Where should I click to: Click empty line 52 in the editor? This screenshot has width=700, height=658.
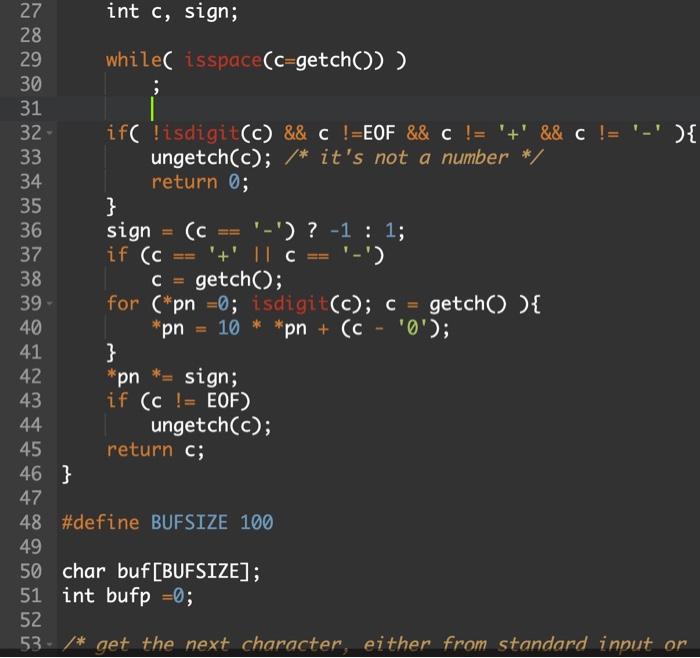point(379,620)
